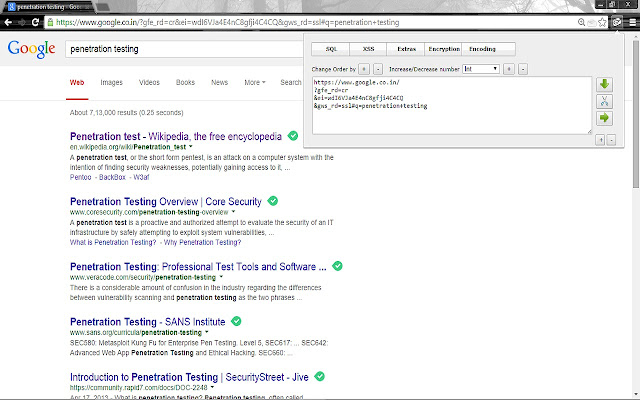Click green checkmark beside SANS Institute result

[x=236, y=321]
